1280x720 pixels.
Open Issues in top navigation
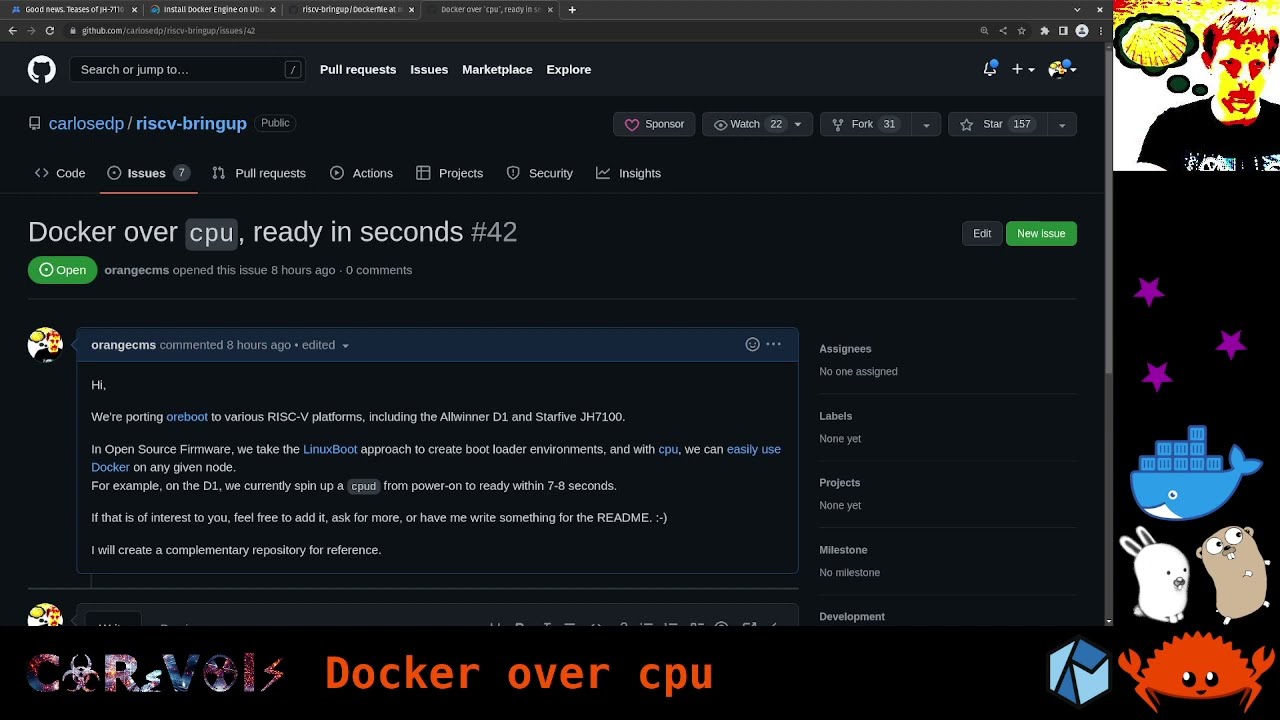point(429,69)
